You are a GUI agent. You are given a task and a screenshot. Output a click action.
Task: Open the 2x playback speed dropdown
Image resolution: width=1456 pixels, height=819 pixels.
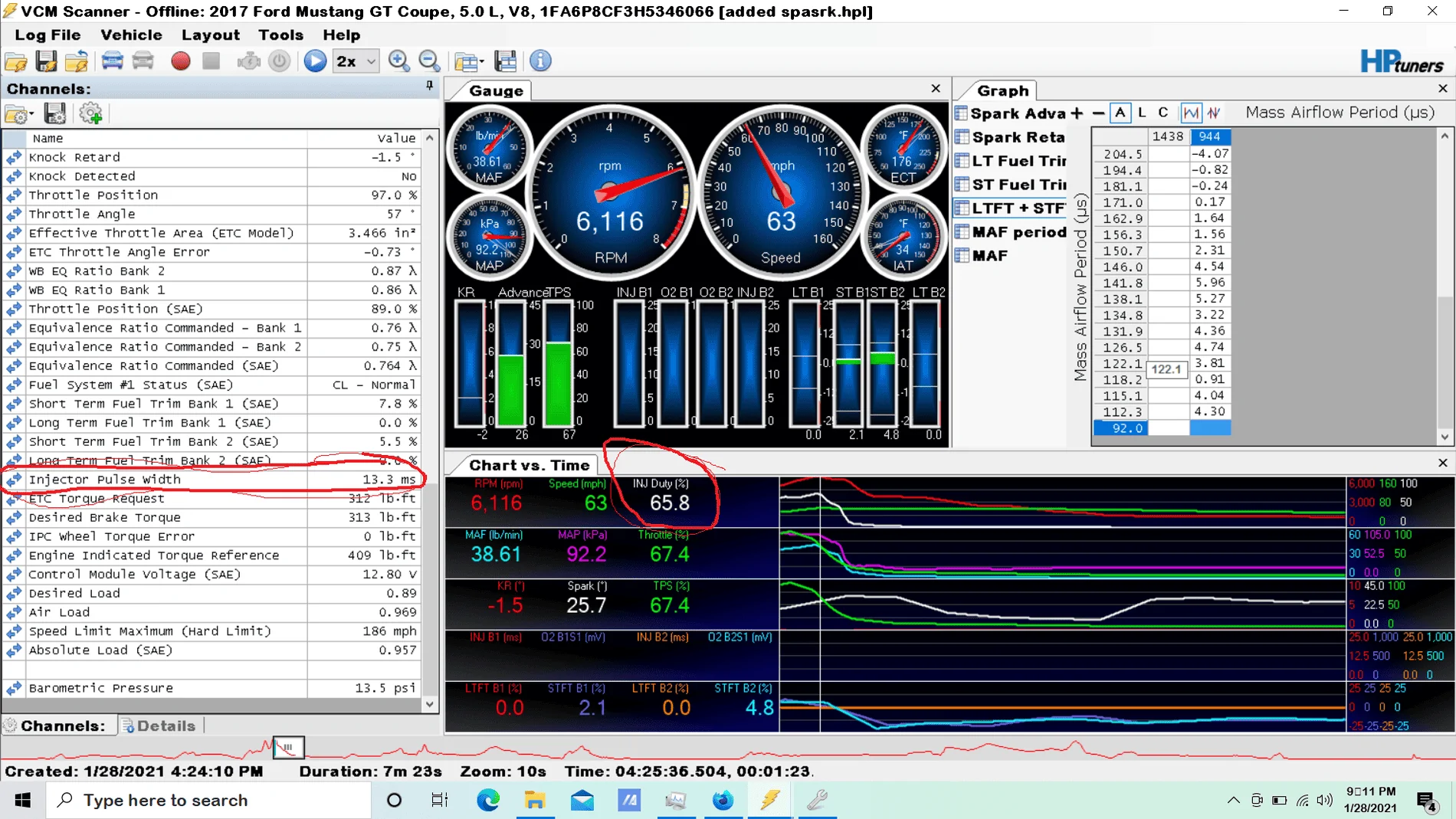(356, 61)
